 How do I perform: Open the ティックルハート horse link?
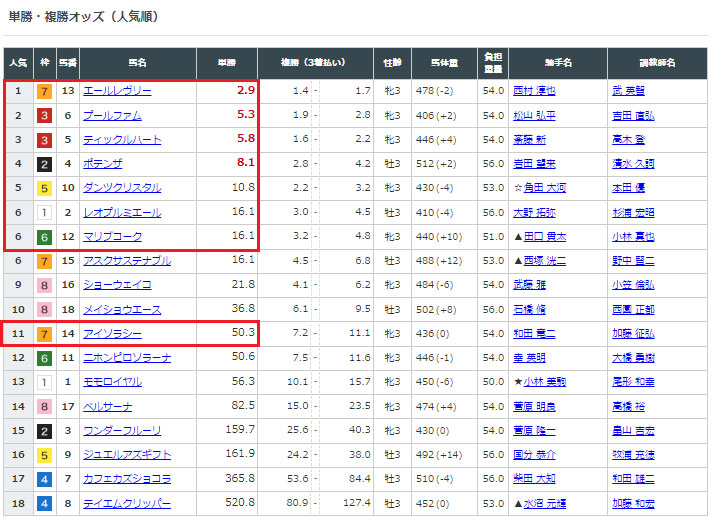(121, 140)
